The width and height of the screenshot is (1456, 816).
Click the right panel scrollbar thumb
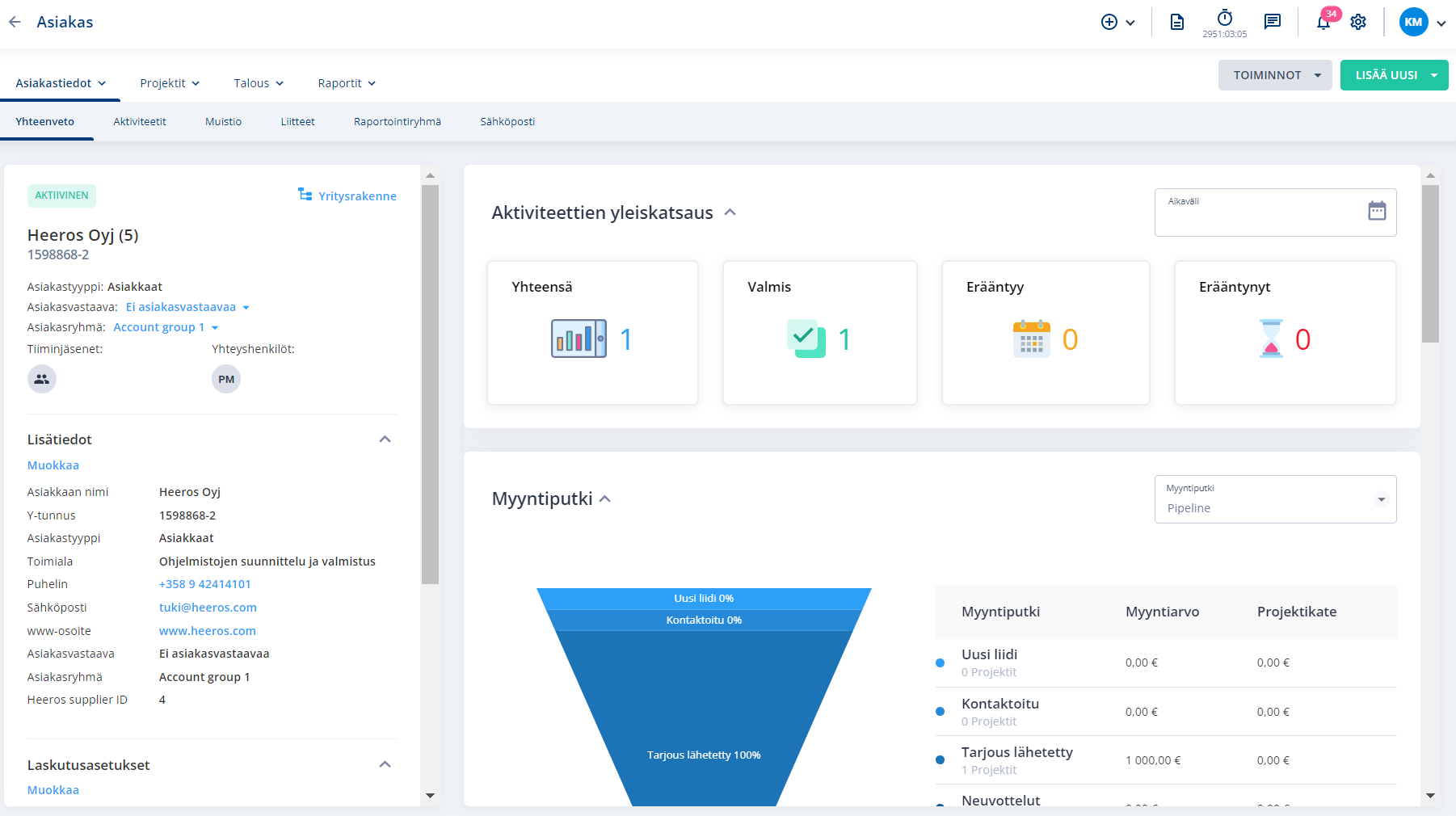1430,264
